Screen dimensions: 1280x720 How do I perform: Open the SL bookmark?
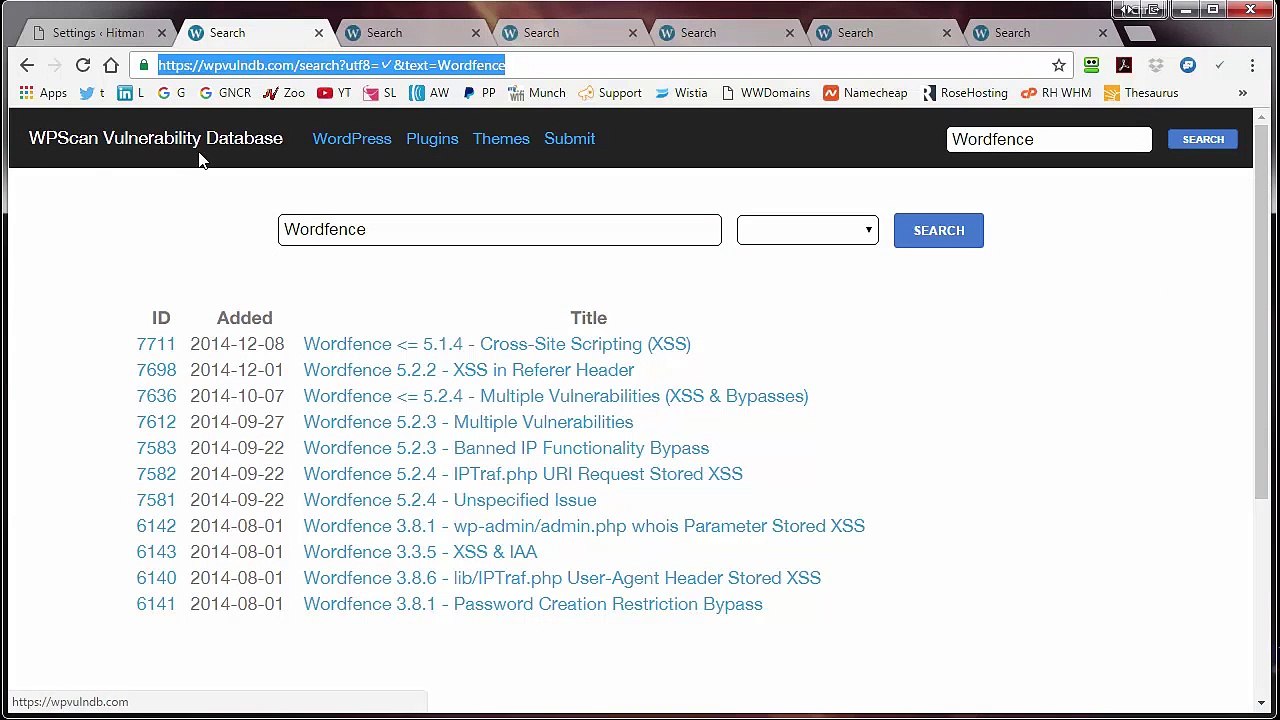pyautogui.click(x=380, y=93)
